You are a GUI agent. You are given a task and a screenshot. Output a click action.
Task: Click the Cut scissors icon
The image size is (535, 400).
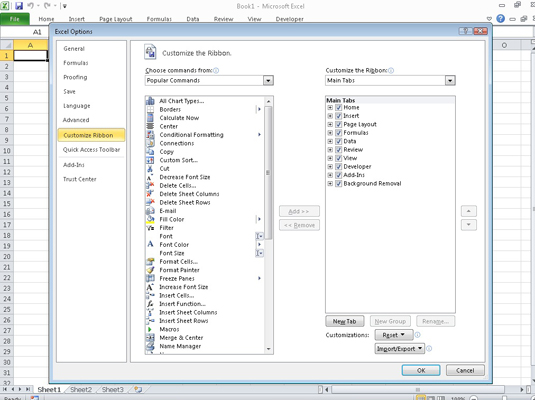[x=150, y=169]
